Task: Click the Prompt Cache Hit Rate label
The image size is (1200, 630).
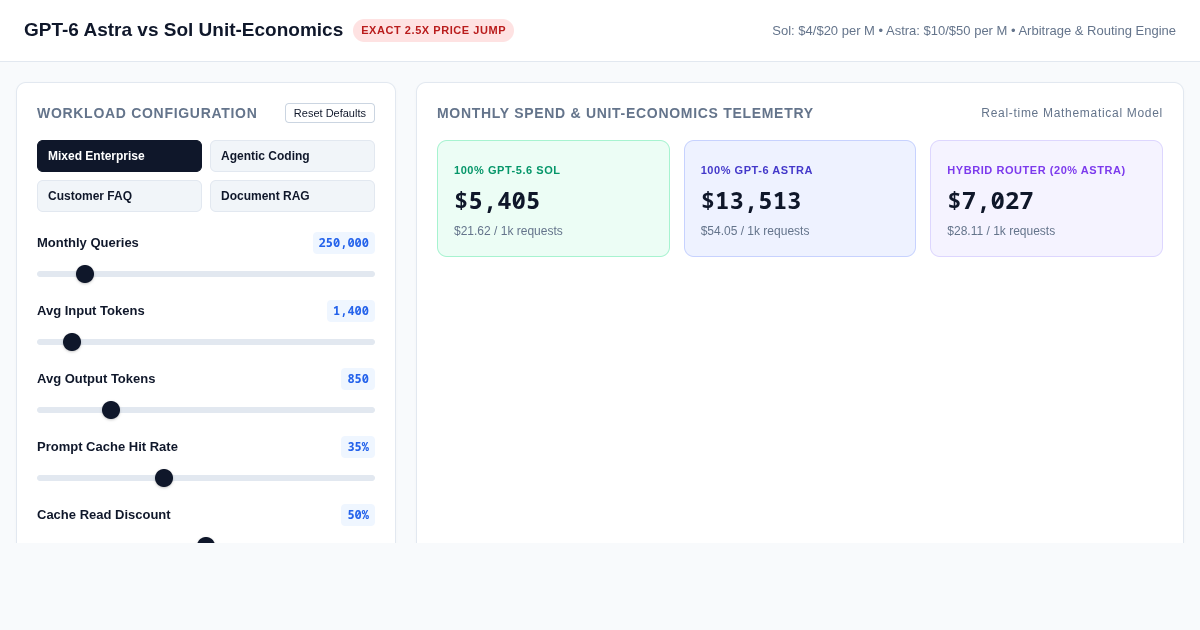Action: coord(107,447)
